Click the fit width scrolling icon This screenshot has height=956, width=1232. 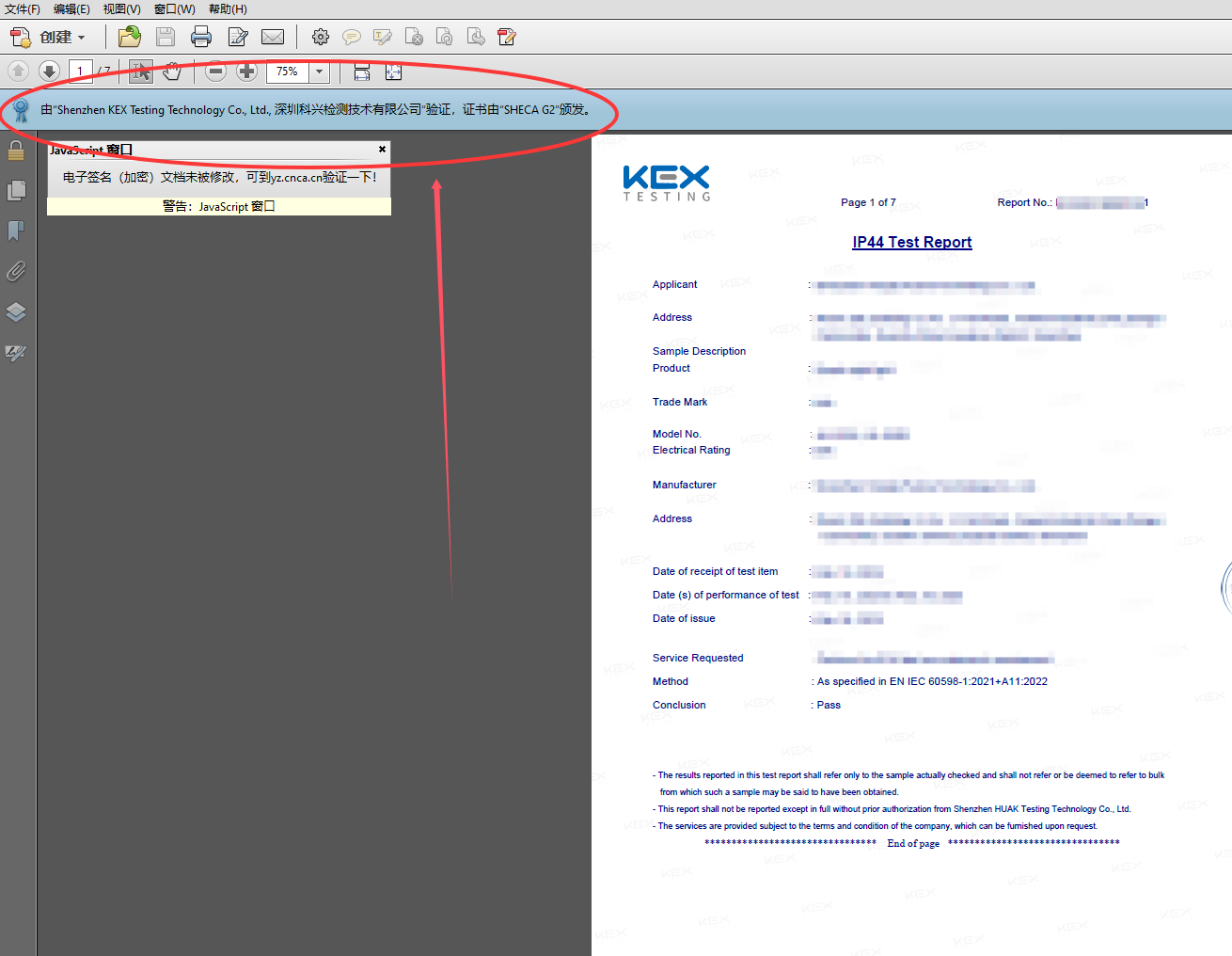tap(362, 72)
